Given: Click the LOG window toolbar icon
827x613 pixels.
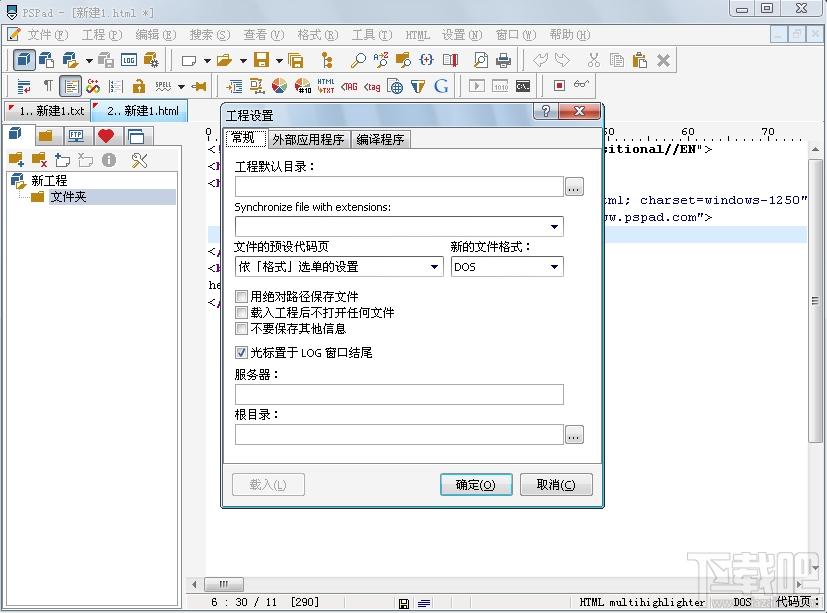Looking at the screenshot, I should 129,60.
